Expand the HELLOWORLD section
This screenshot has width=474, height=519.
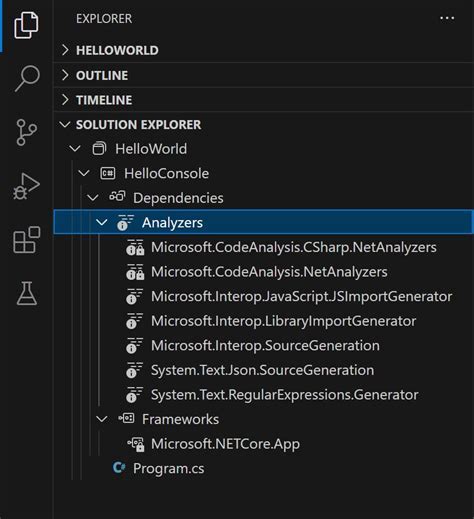tap(65, 50)
